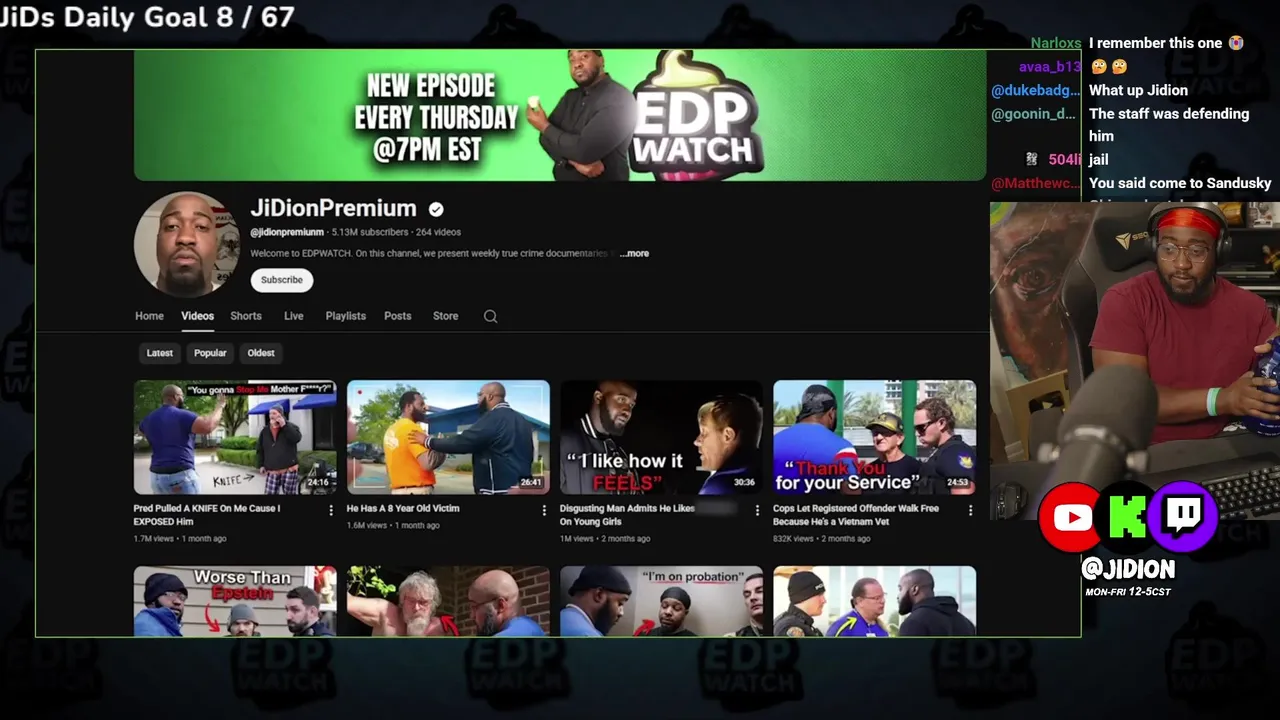Click chat message 'What up Jidion'
This screenshot has height=720, width=1280.
coord(1138,90)
